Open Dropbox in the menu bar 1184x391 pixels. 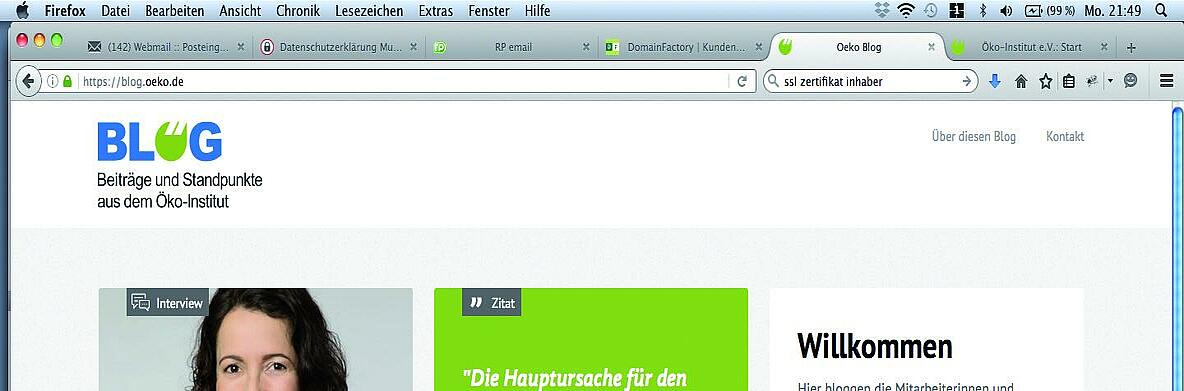coord(882,11)
